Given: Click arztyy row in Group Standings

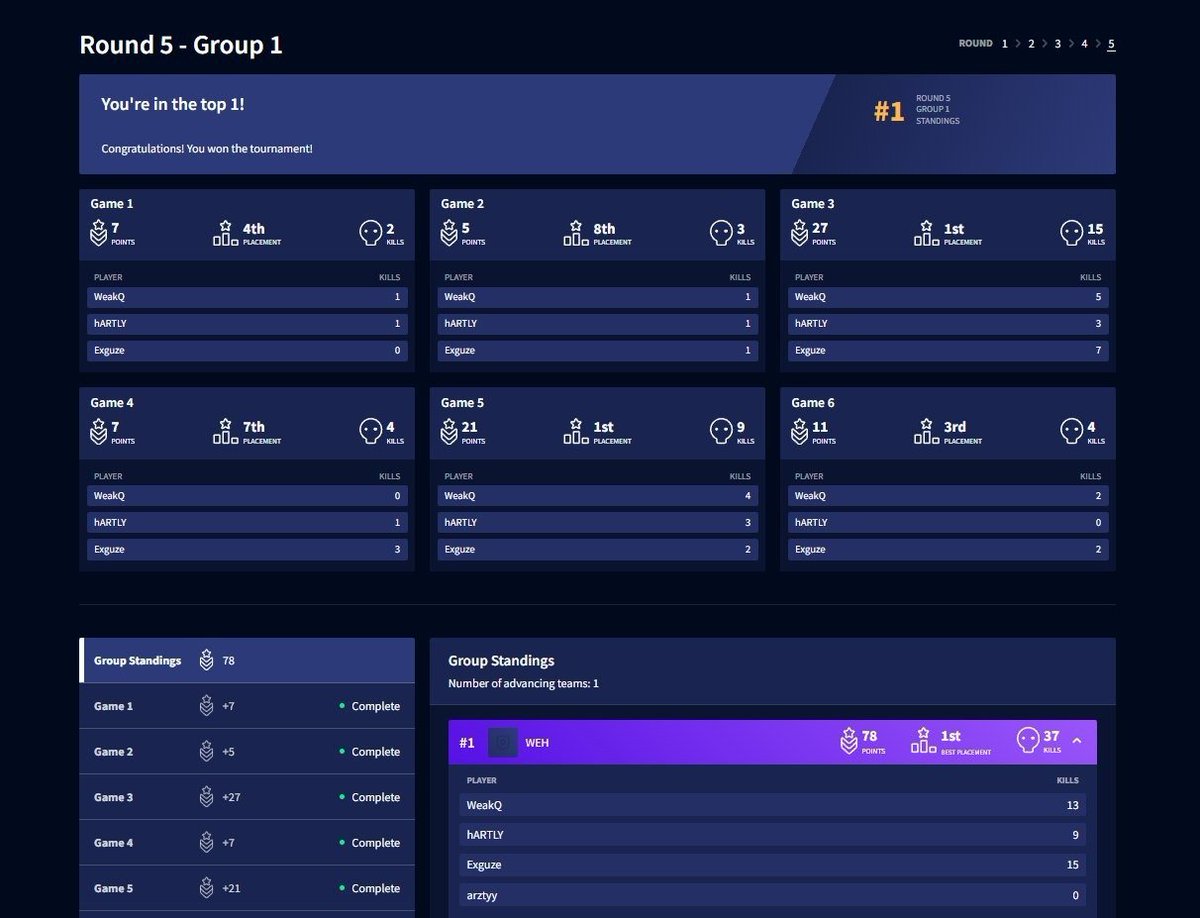Looking at the screenshot, I should click(x=772, y=895).
